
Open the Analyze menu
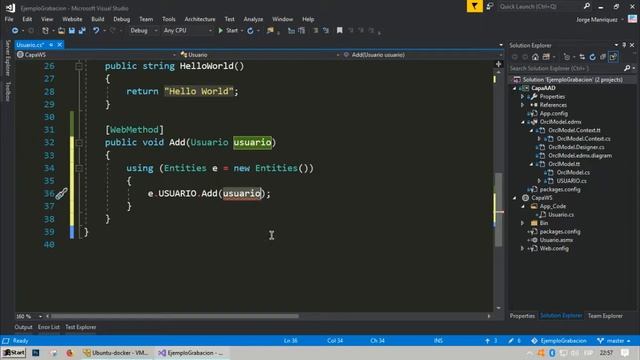[253, 19]
